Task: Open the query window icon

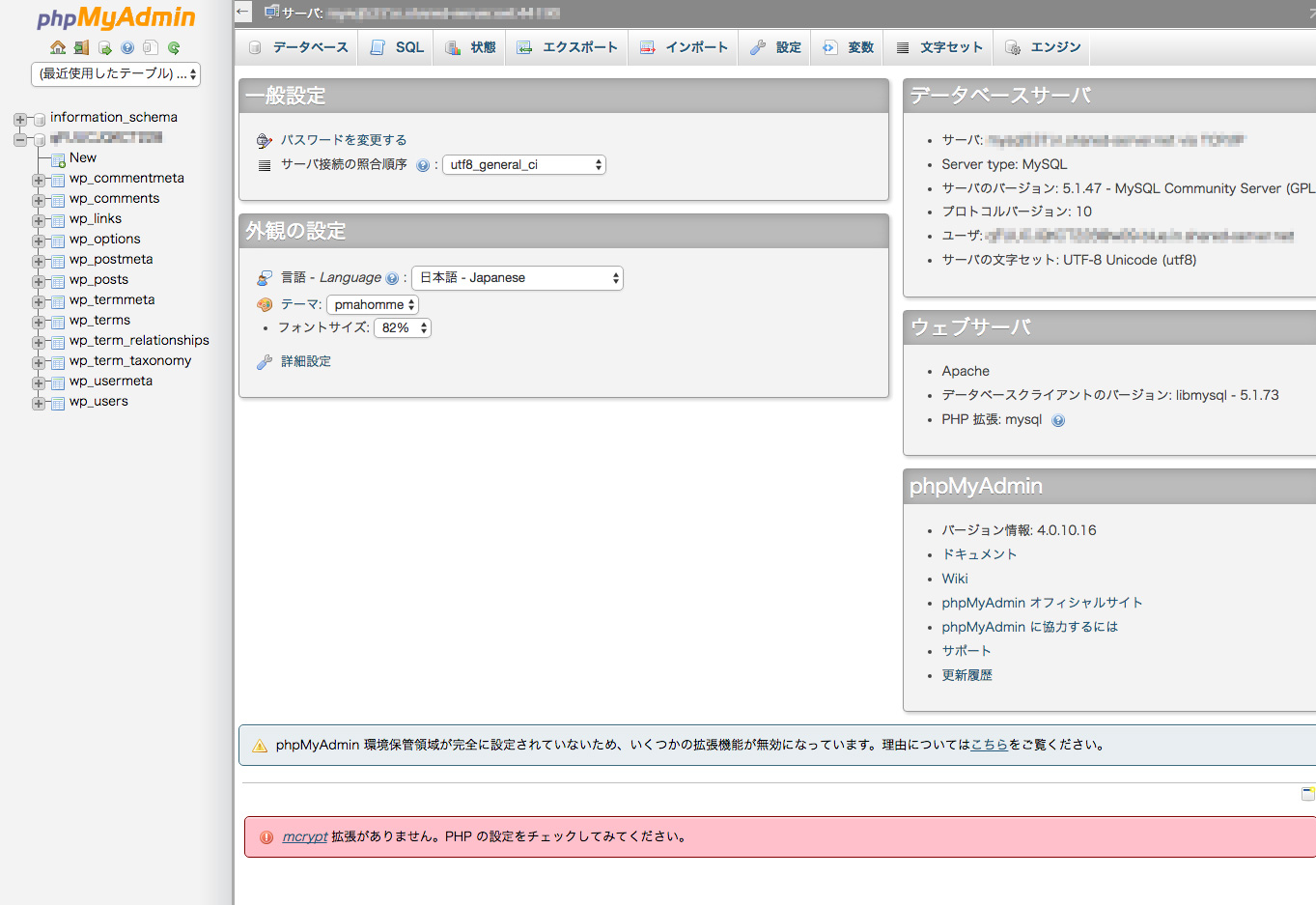Action: tap(104, 47)
